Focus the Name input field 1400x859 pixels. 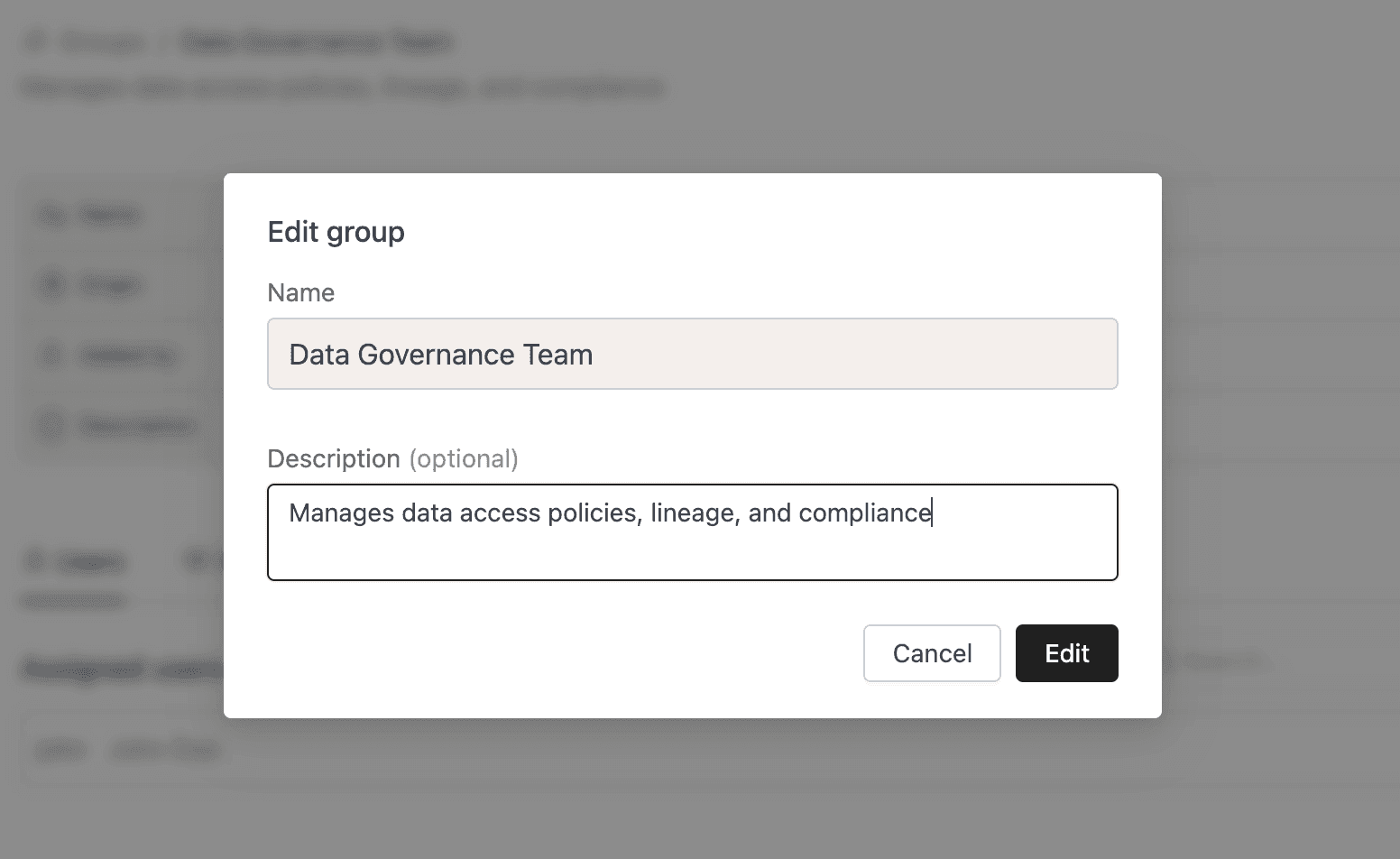coord(692,354)
